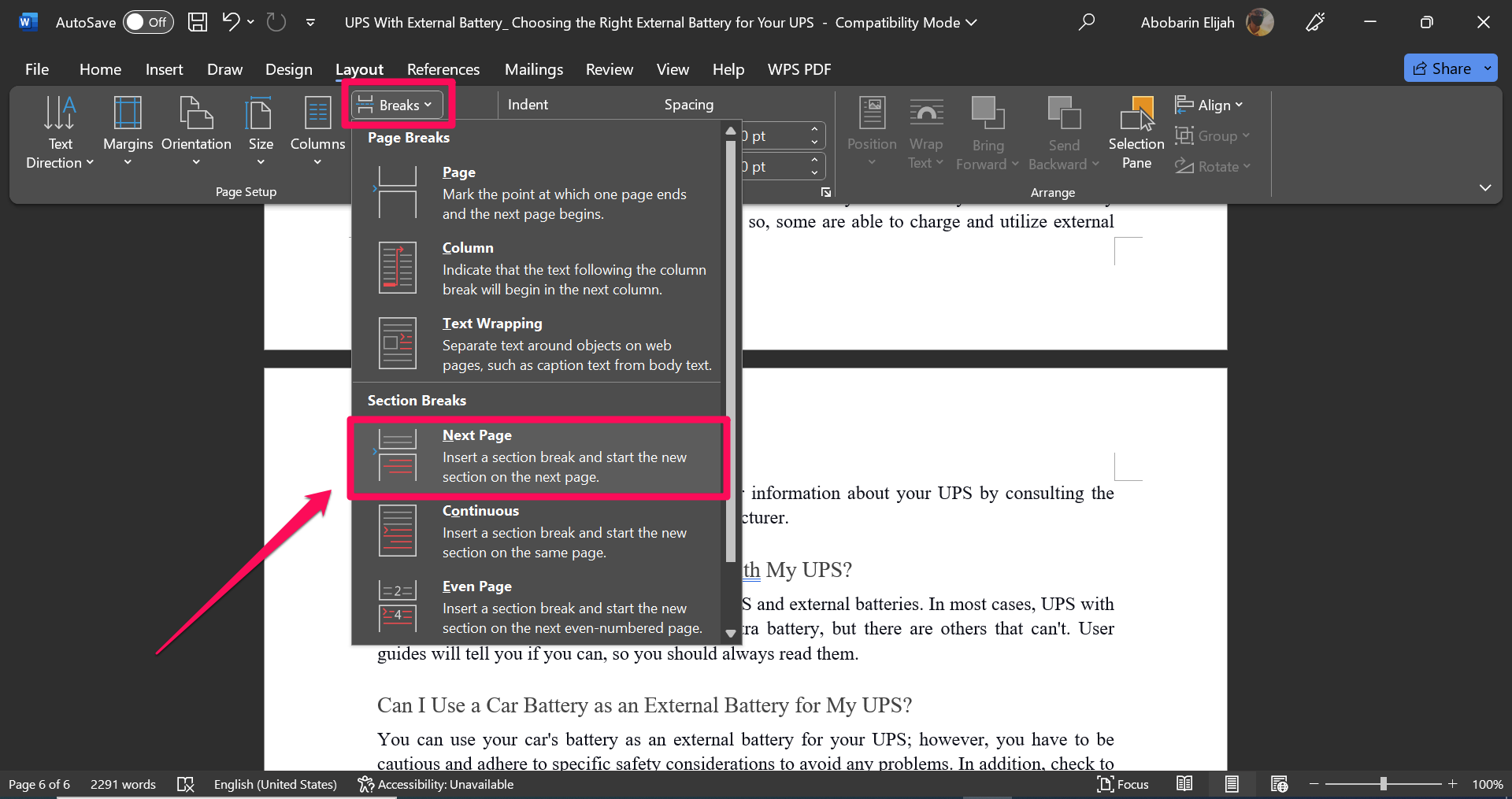Click the Share button
1512x799 pixels.
coord(1442,68)
